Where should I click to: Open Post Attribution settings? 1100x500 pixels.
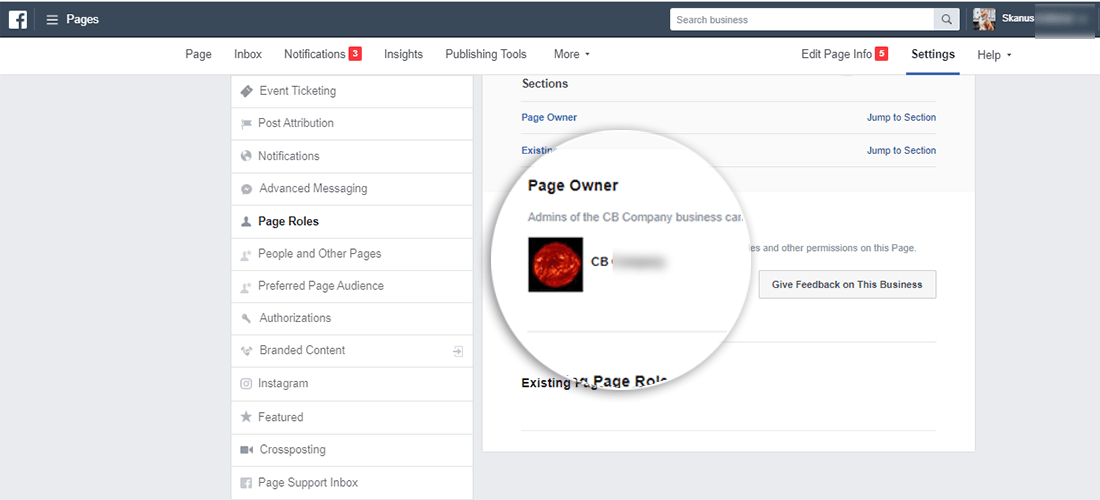(x=352, y=123)
